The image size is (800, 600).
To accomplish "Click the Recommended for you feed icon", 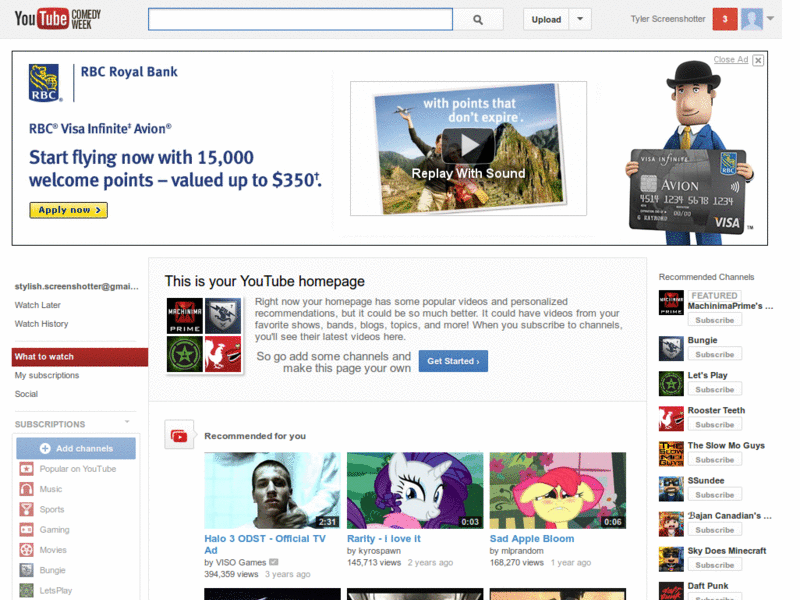I will coord(179,435).
